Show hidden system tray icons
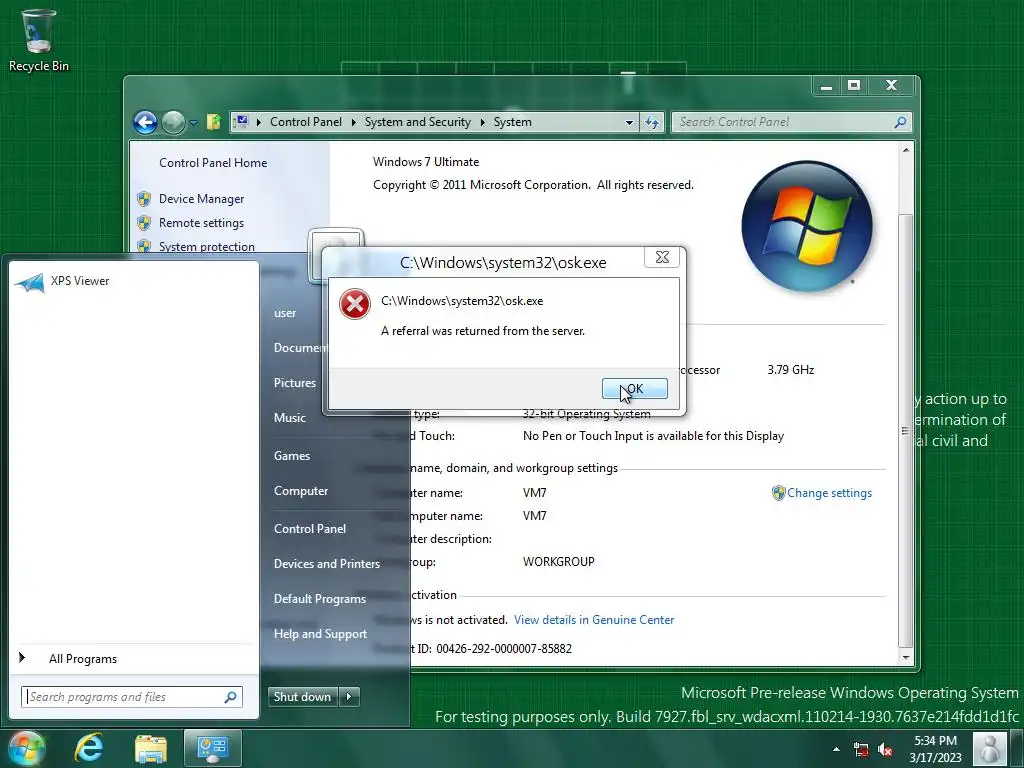Screen dimensions: 1024x768 click(836, 749)
